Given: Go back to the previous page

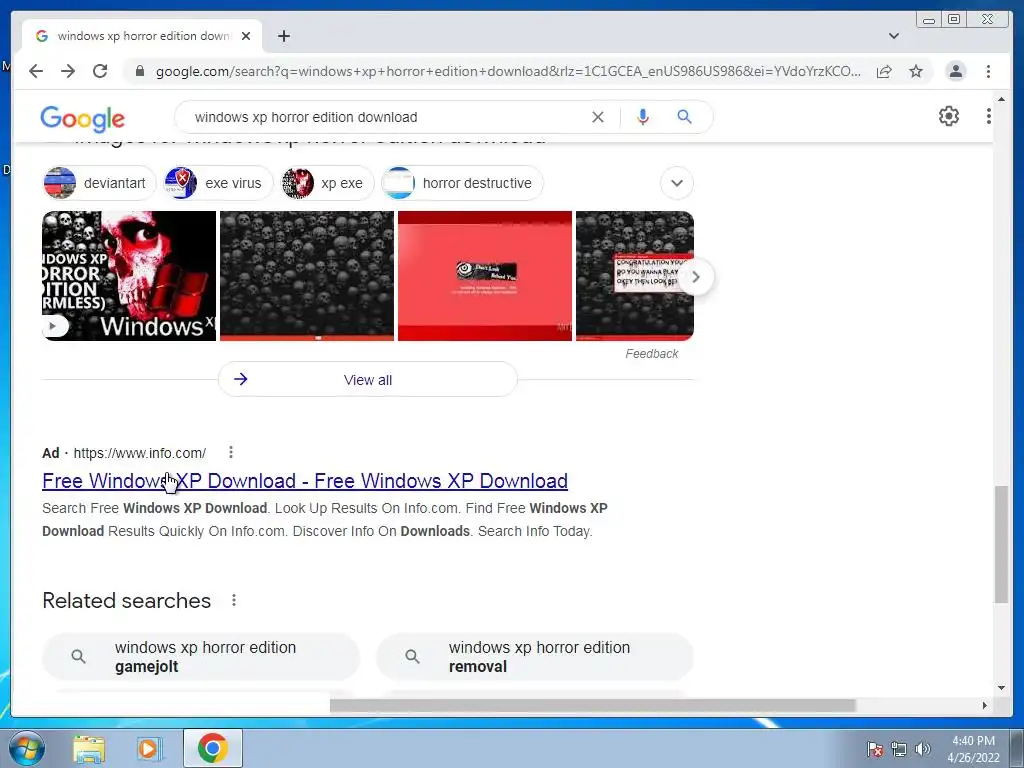Looking at the screenshot, I should (x=36, y=71).
